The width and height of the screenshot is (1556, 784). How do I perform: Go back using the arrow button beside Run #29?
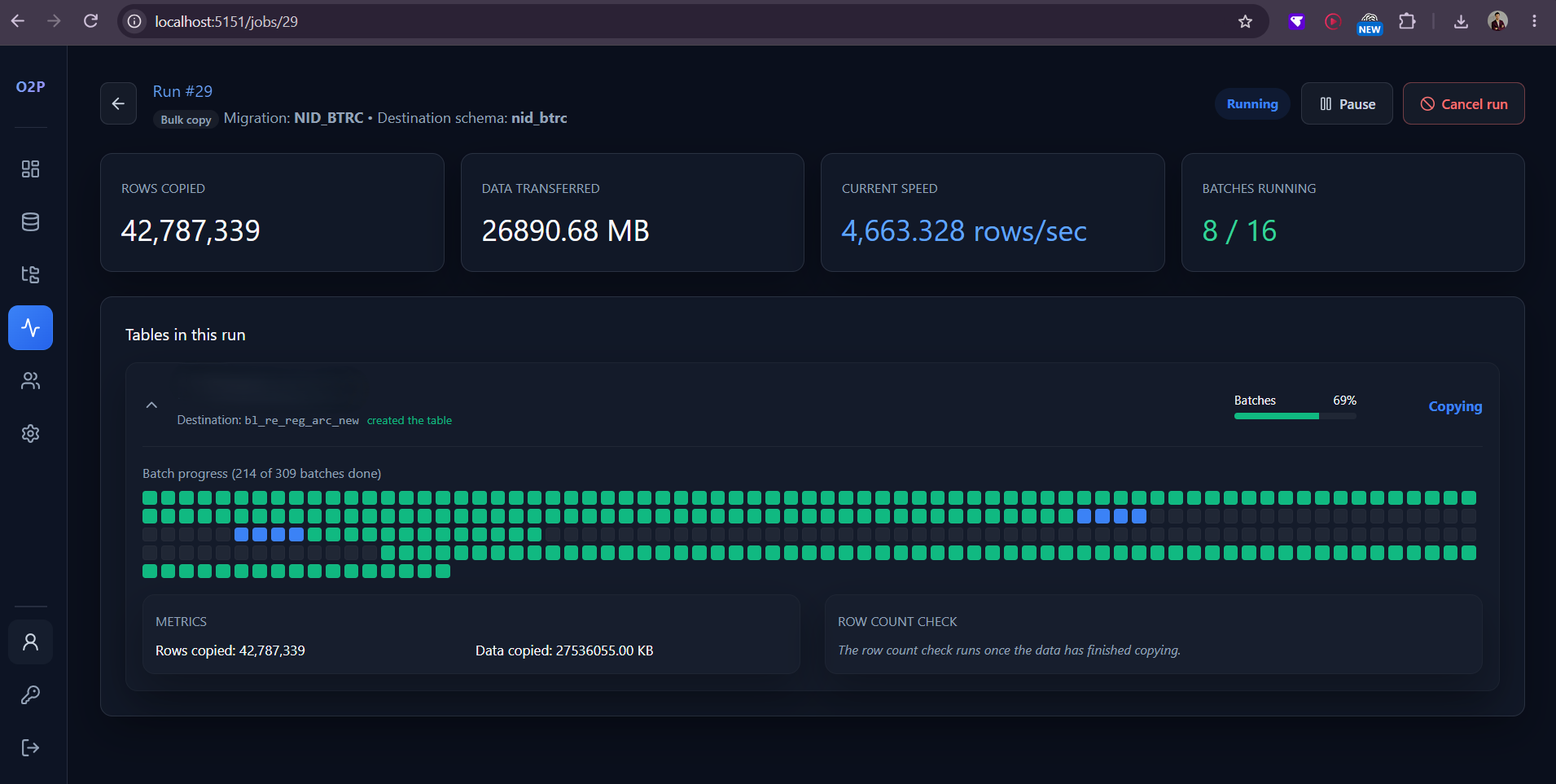click(x=118, y=103)
